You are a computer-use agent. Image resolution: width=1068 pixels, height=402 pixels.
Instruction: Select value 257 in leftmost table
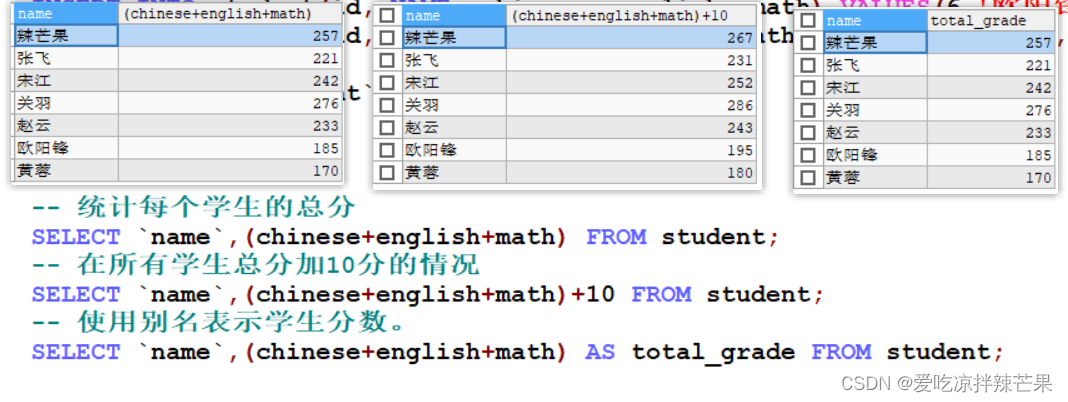click(230, 36)
